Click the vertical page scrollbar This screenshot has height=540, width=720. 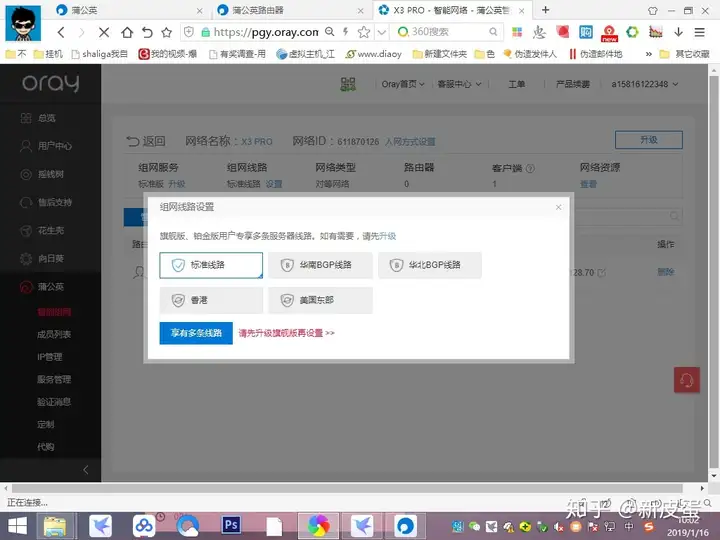[x=714, y=273]
